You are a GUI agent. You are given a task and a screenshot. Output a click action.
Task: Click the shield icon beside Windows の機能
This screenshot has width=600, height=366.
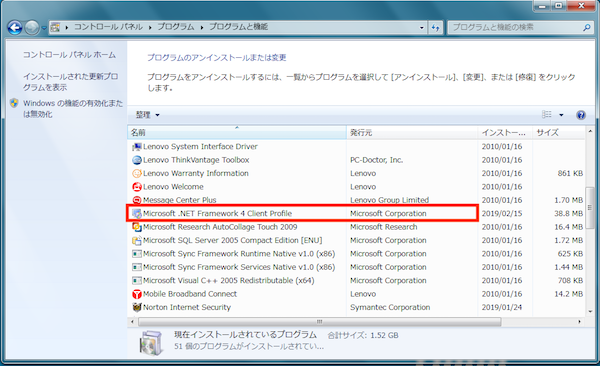15,103
